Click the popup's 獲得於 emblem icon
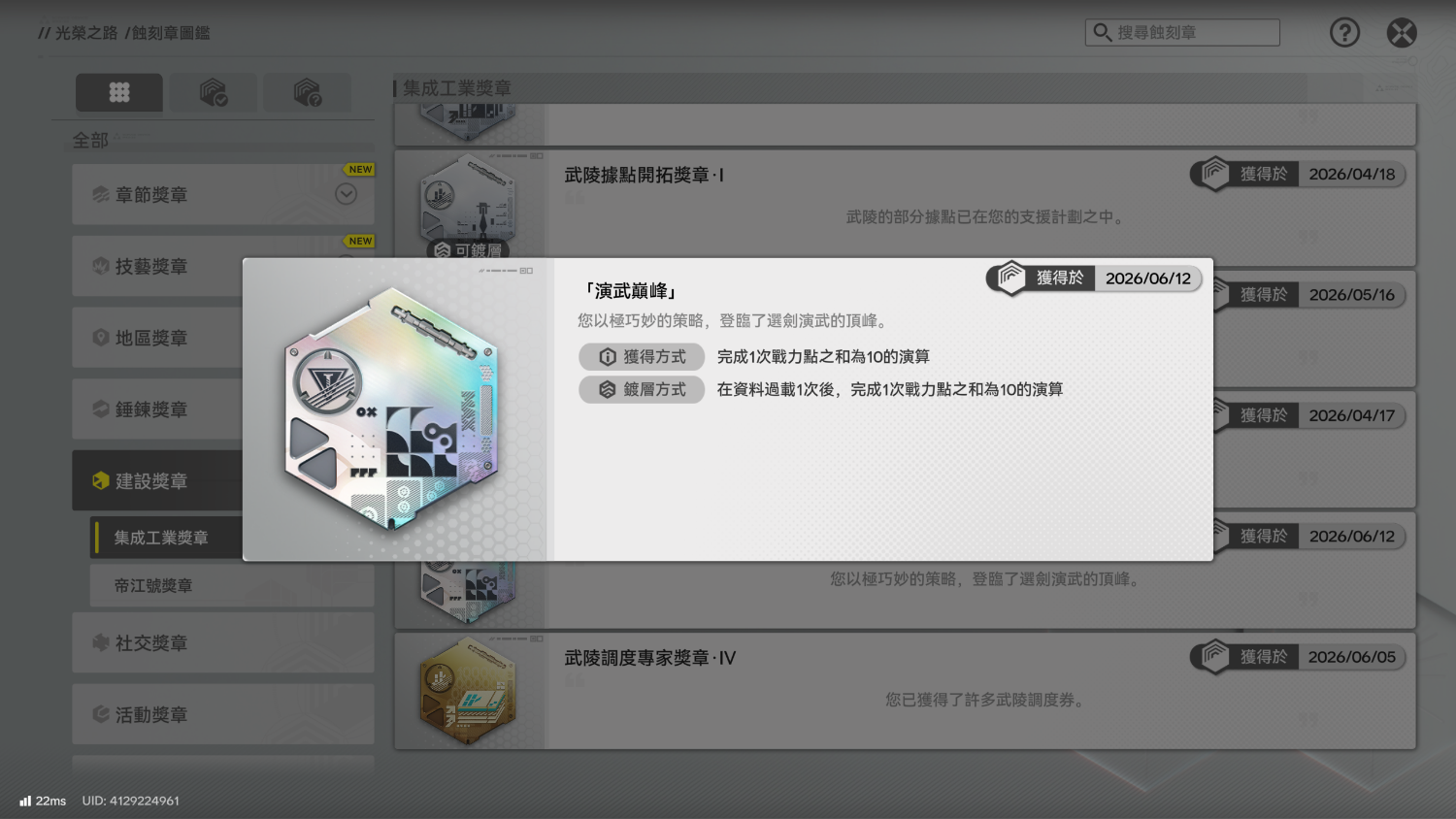The height and width of the screenshot is (819, 1456). (1010, 278)
